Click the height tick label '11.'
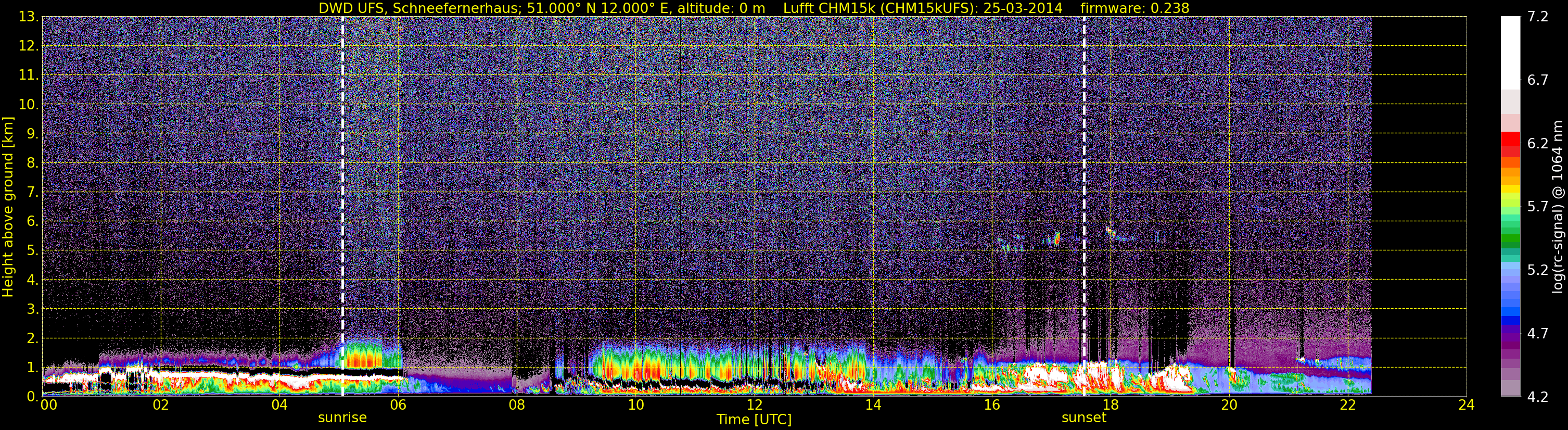 pyautogui.click(x=29, y=75)
